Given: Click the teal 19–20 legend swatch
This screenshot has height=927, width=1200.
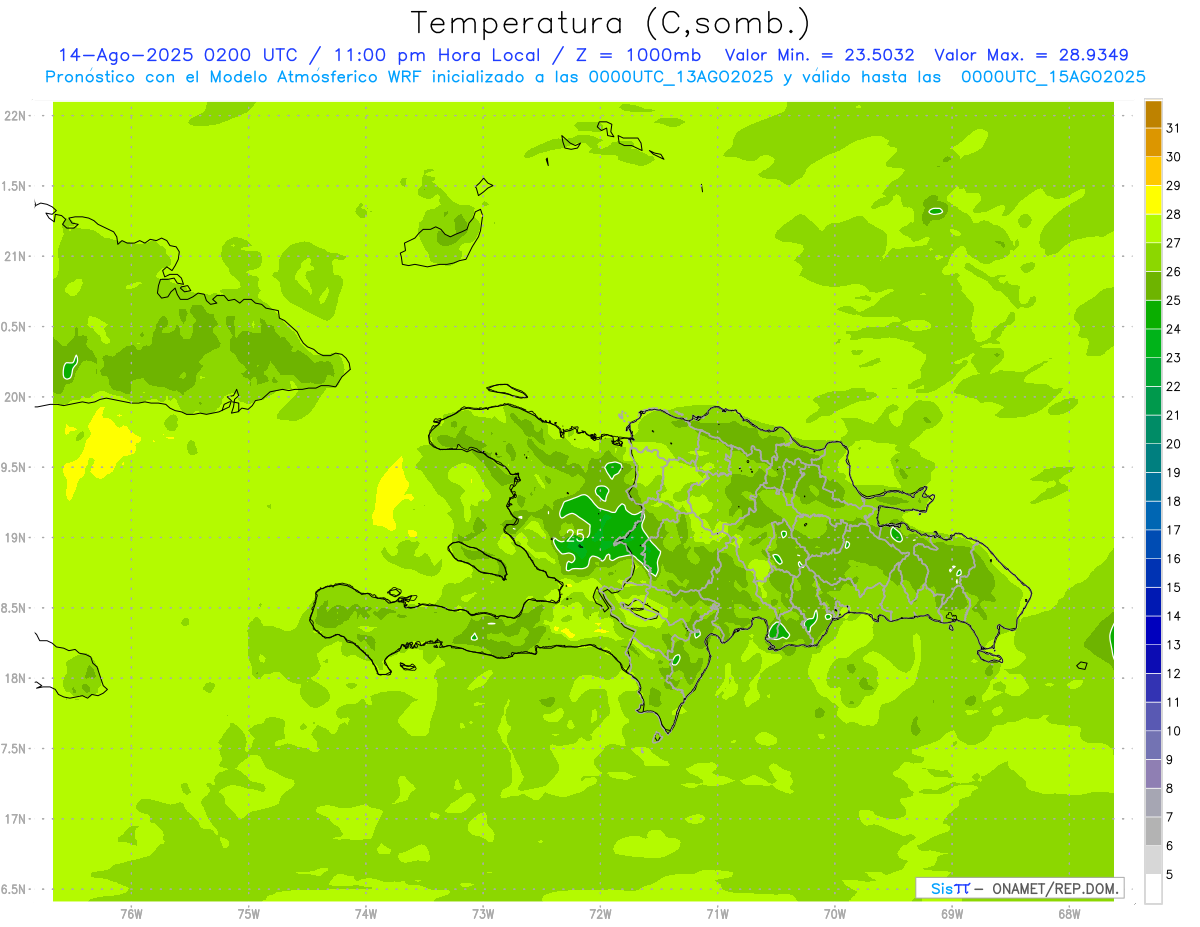Looking at the screenshot, I should 1153,459.
